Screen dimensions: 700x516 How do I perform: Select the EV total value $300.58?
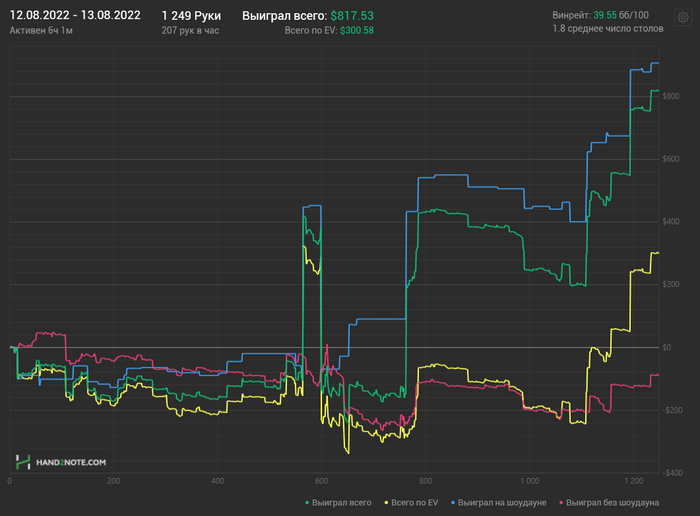point(357,30)
